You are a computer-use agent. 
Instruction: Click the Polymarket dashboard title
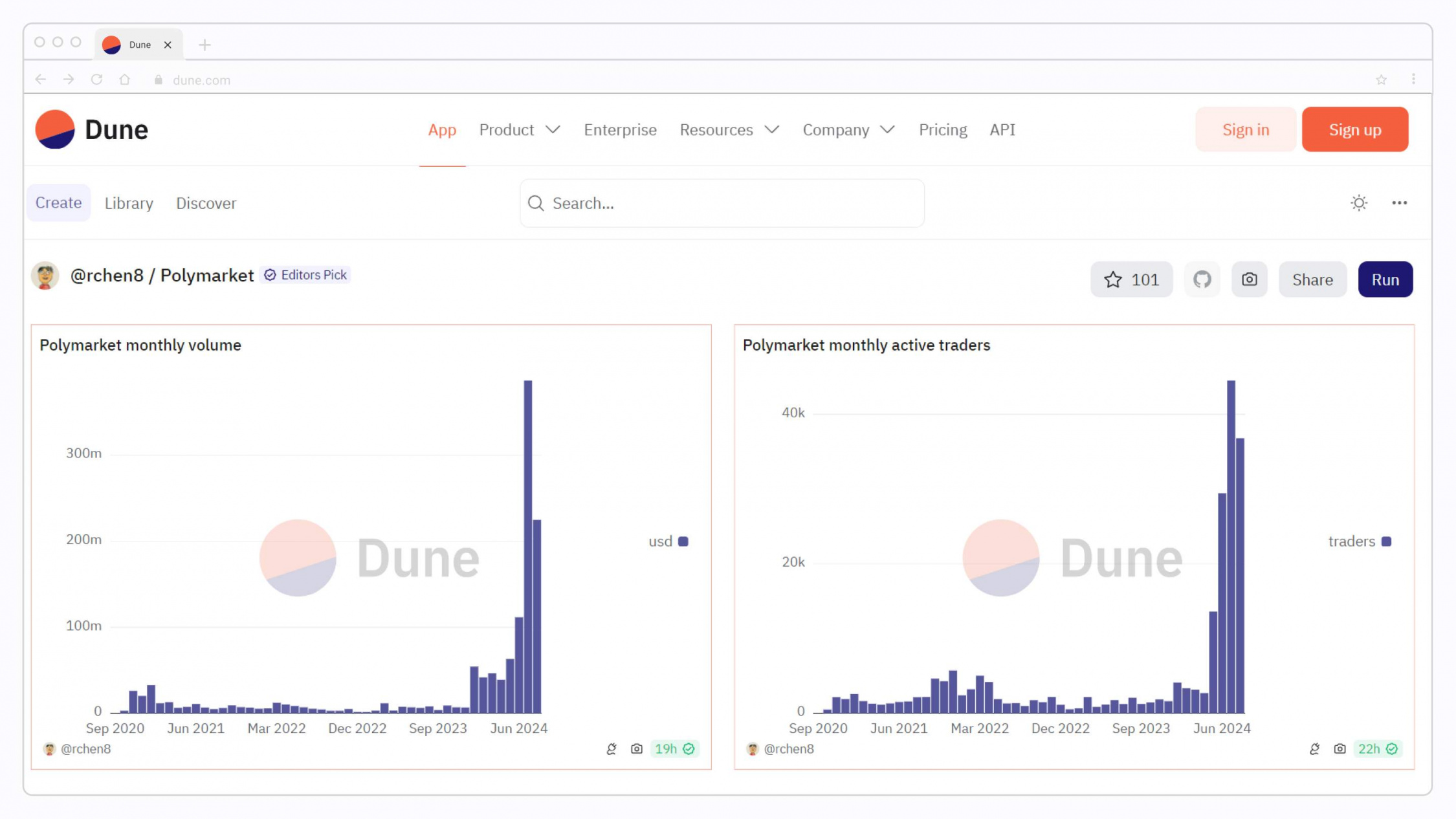[207, 276]
